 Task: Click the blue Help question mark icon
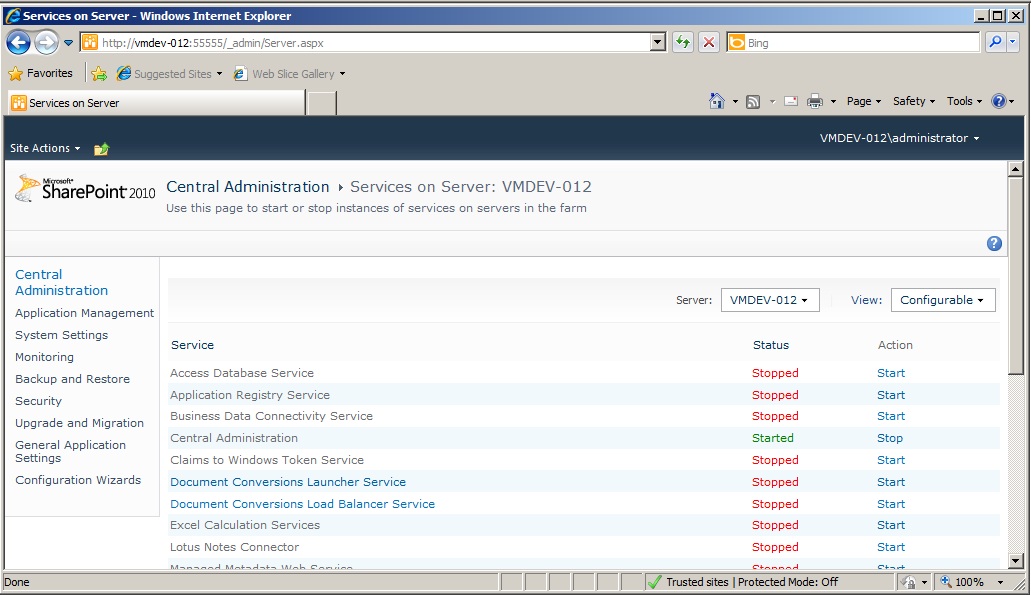click(x=993, y=243)
